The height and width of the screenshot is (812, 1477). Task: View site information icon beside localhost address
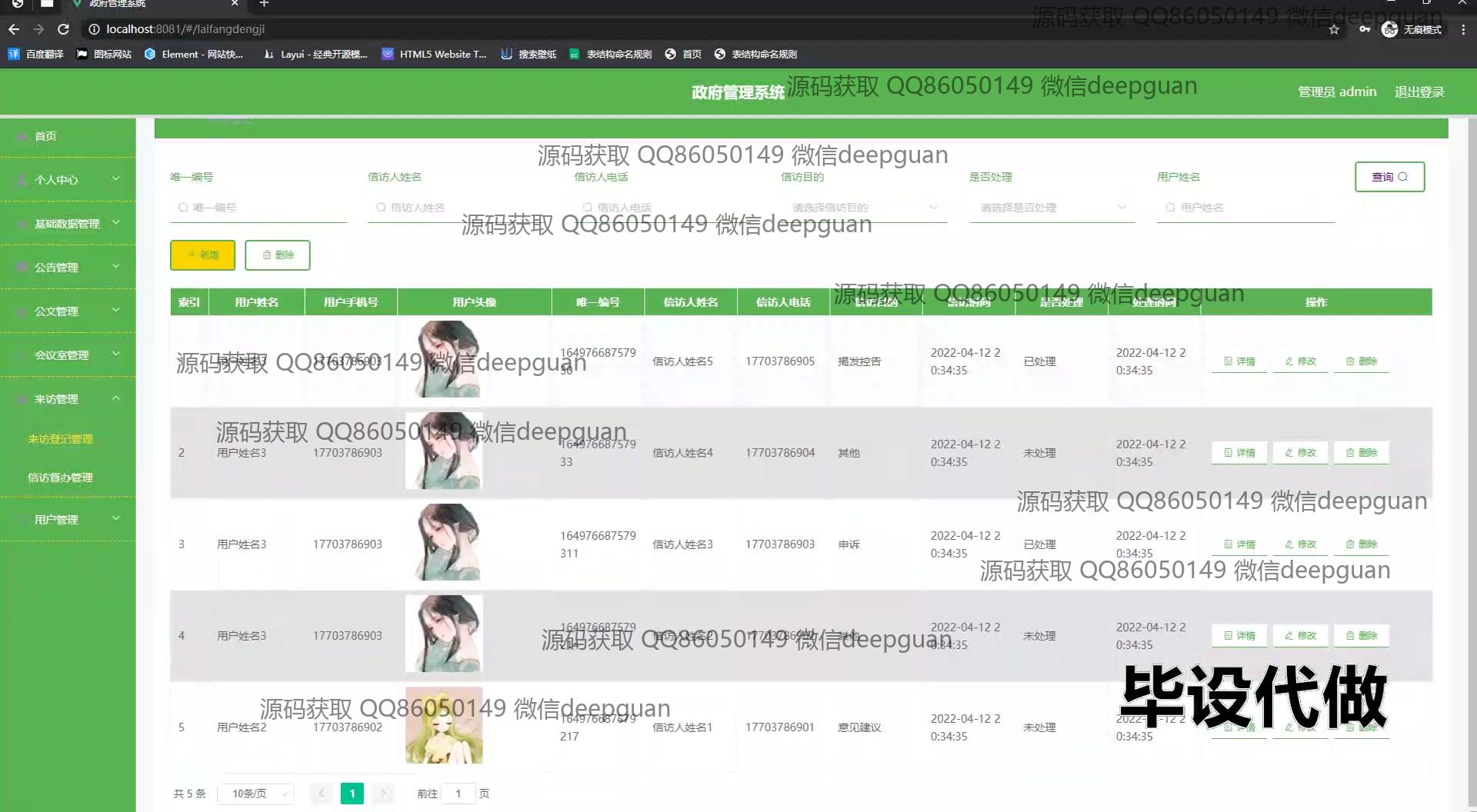click(94, 29)
